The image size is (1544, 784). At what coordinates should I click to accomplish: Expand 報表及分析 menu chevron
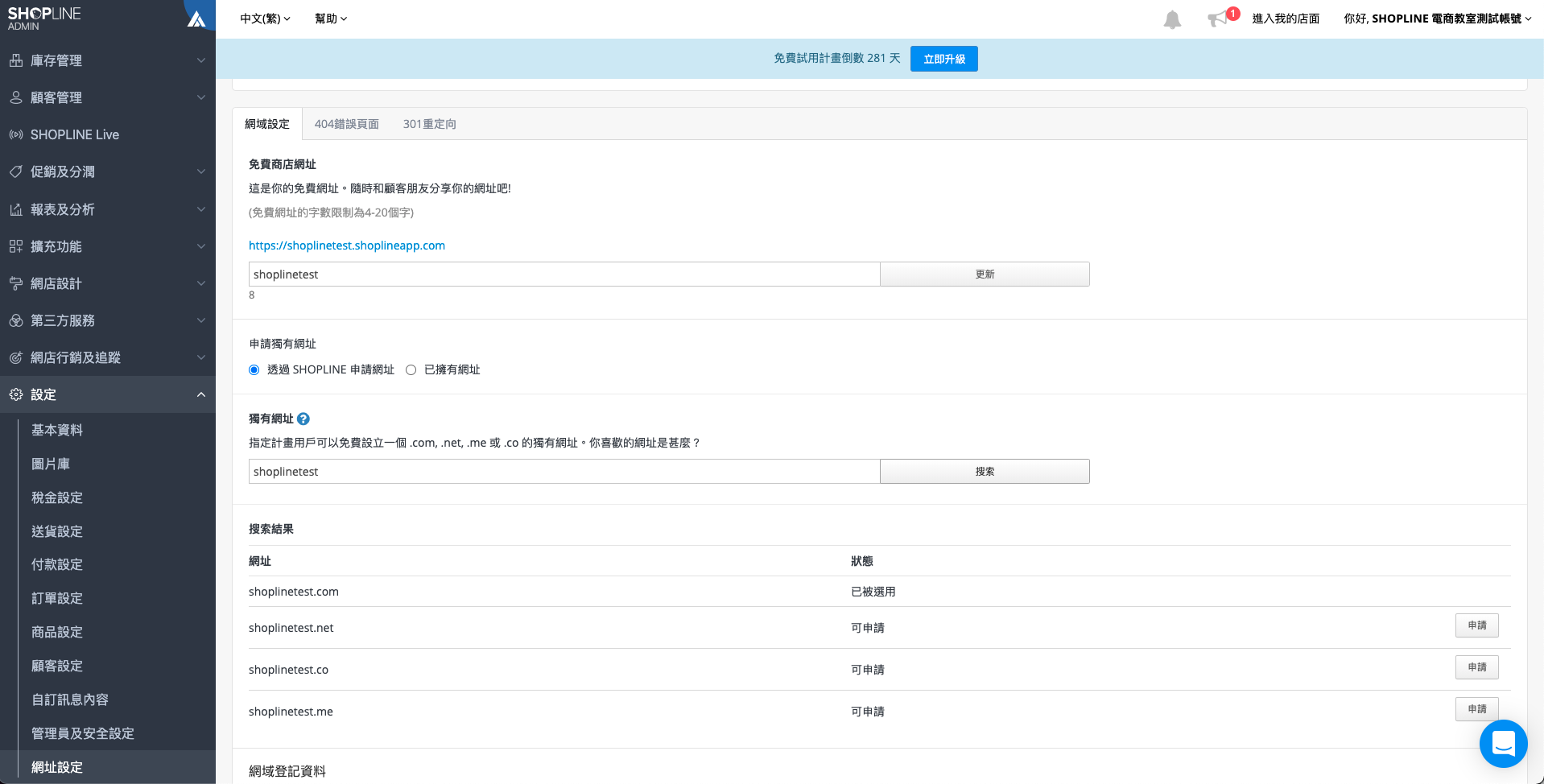click(201, 209)
